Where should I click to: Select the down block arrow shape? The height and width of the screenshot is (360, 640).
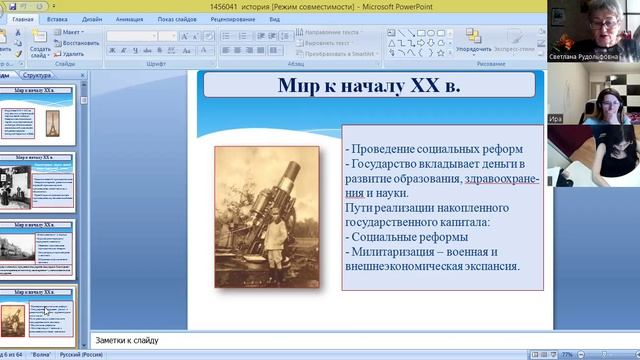pyautogui.click(x=431, y=43)
